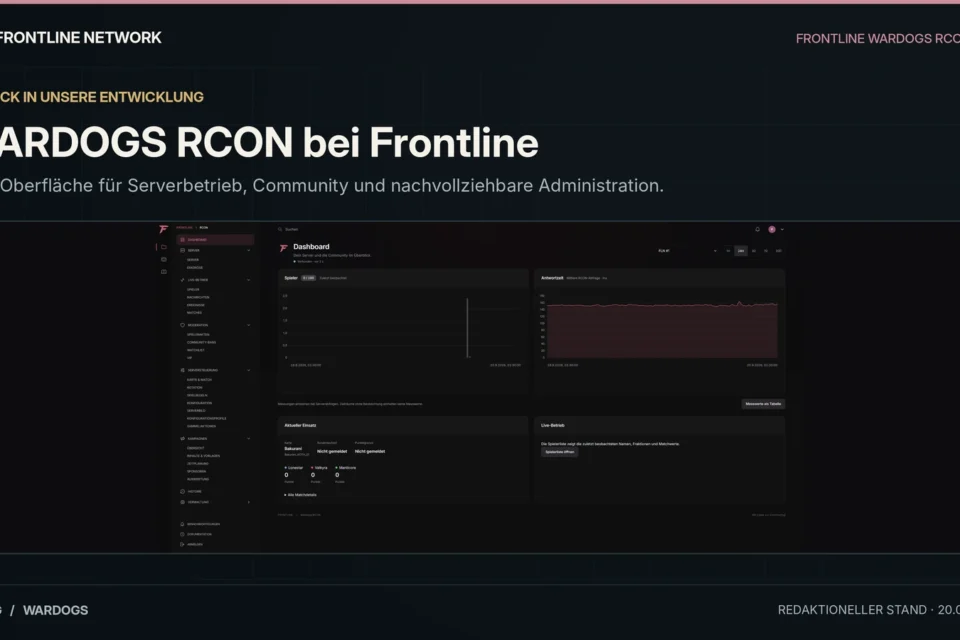Collapse the Moderation group chevron

click(x=249, y=325)
